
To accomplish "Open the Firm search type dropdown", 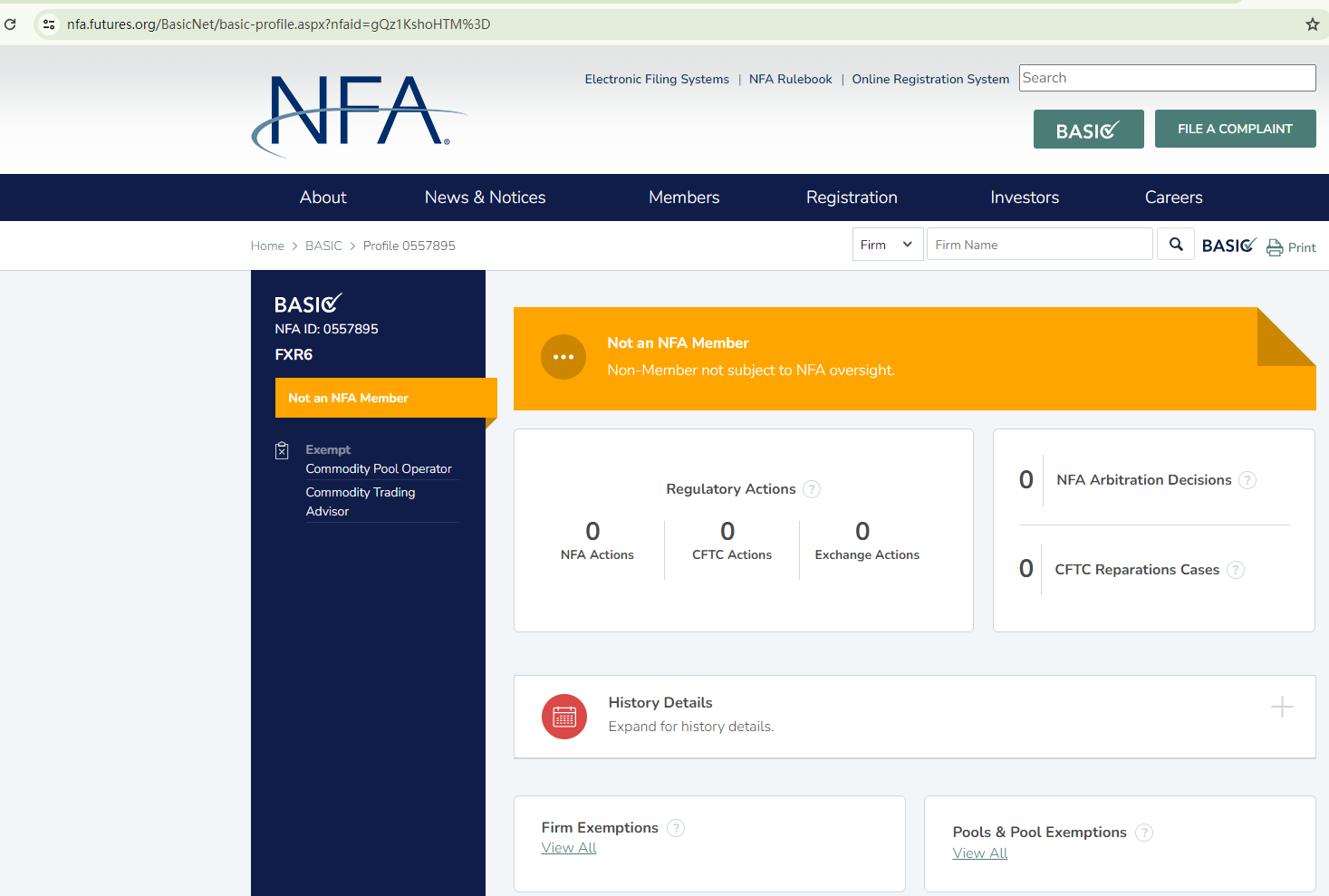I will click(887, 245).
